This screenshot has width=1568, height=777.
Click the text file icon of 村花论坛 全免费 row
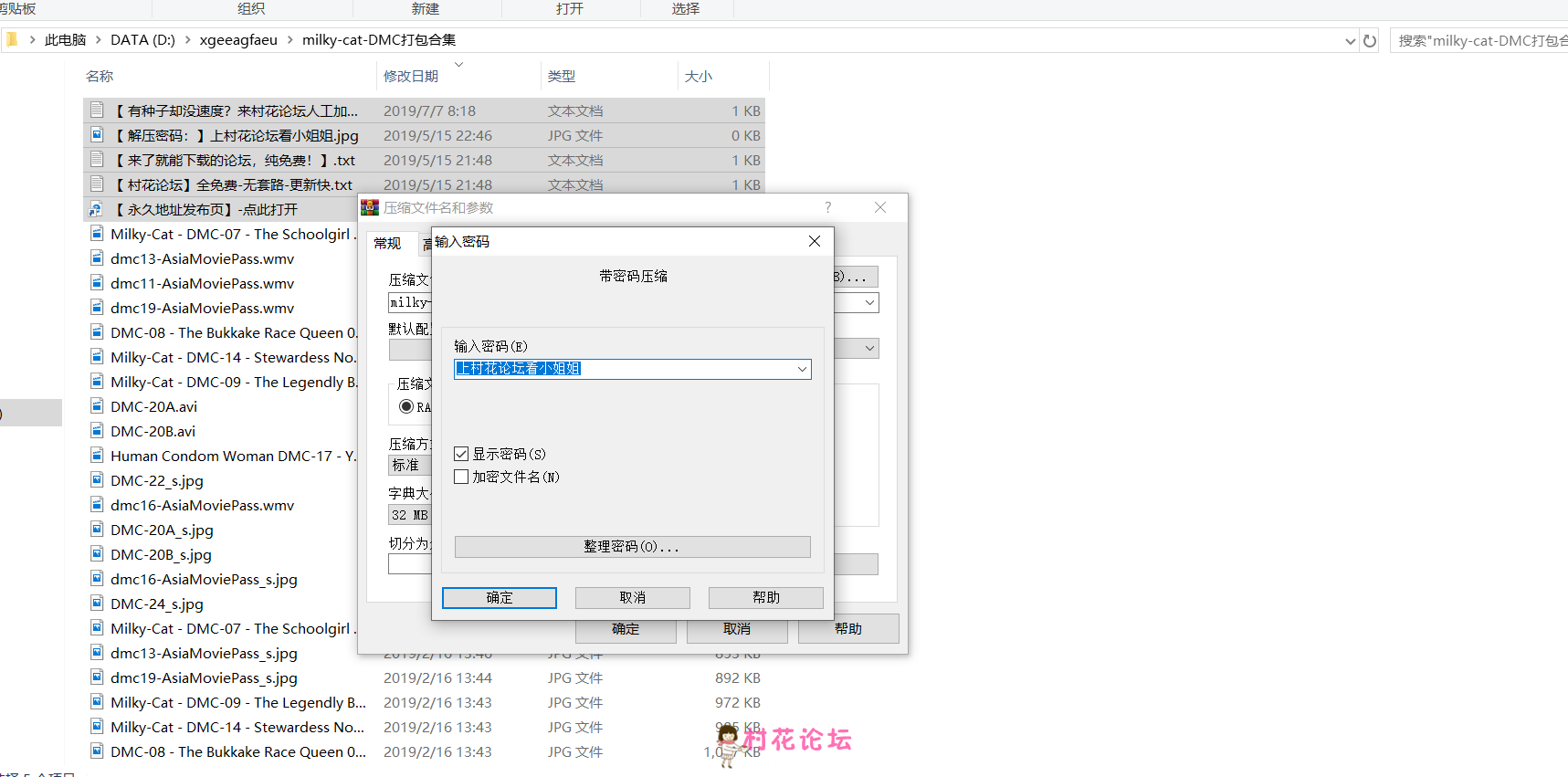97,184
